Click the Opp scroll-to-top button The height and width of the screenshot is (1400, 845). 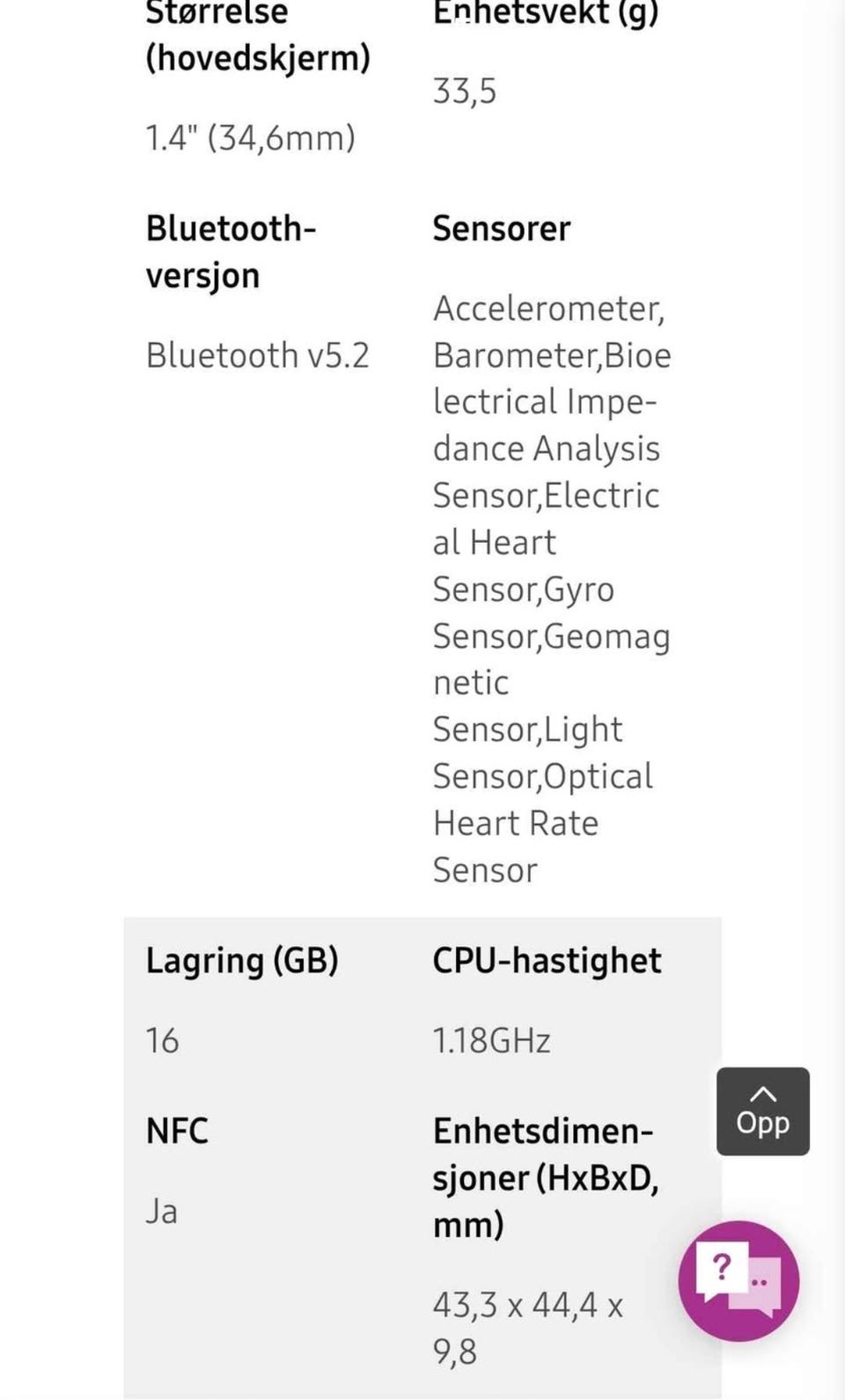tap(762, 1110)
